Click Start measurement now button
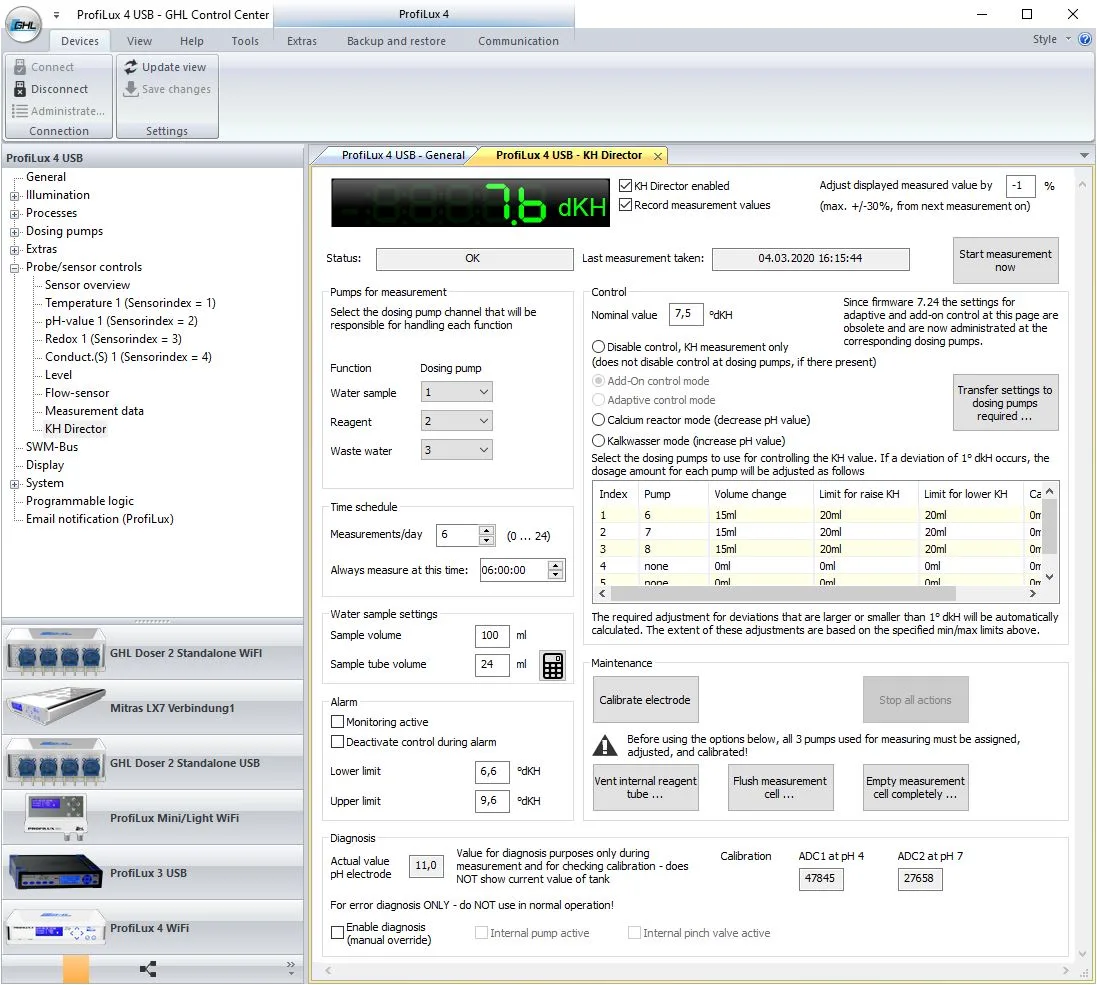The height and width of the screenshot is (985, 1097). coord(1005,260)
